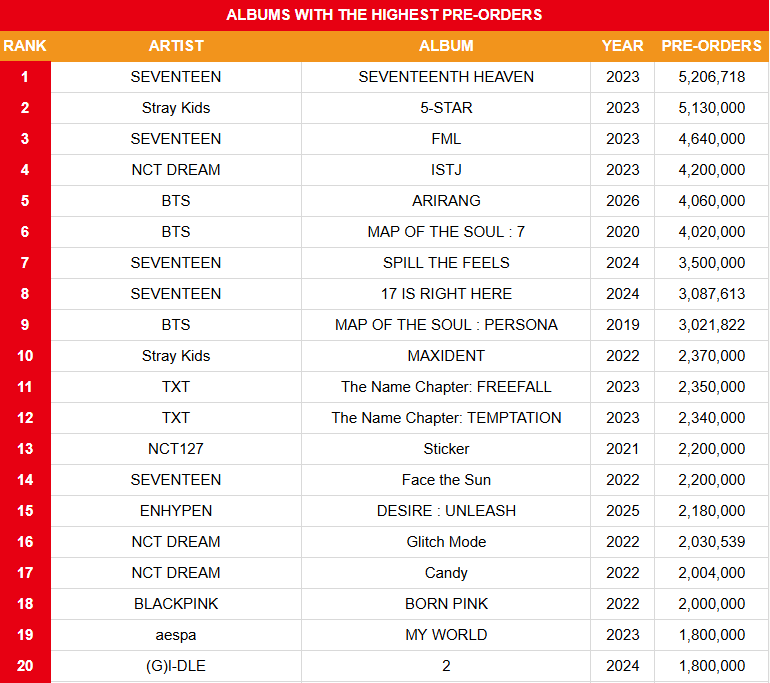
Task: Click rank number 5 cell
Action: click(x=25, y=201)
